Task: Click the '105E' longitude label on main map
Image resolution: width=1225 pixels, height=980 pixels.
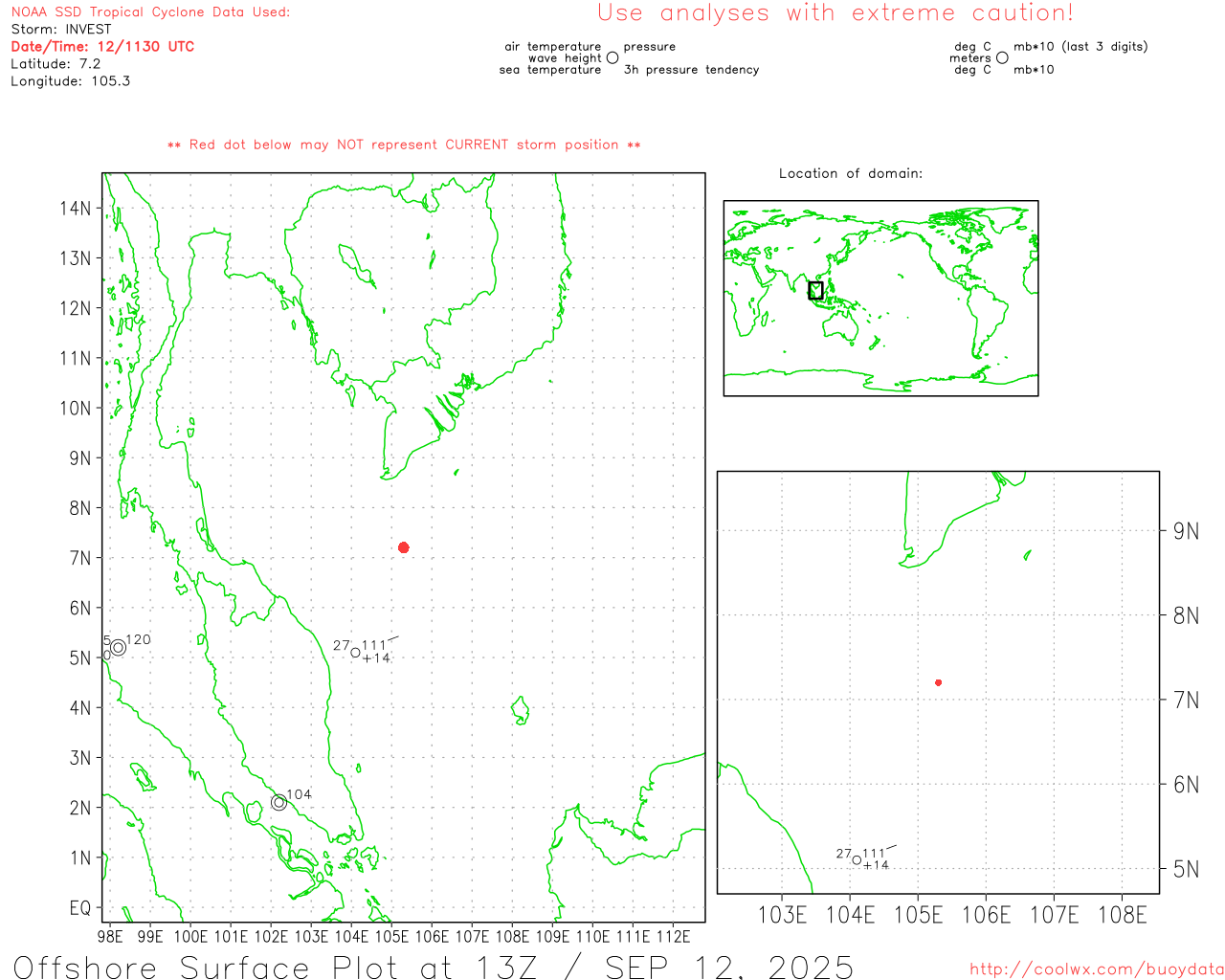Action: coord(391,936)
